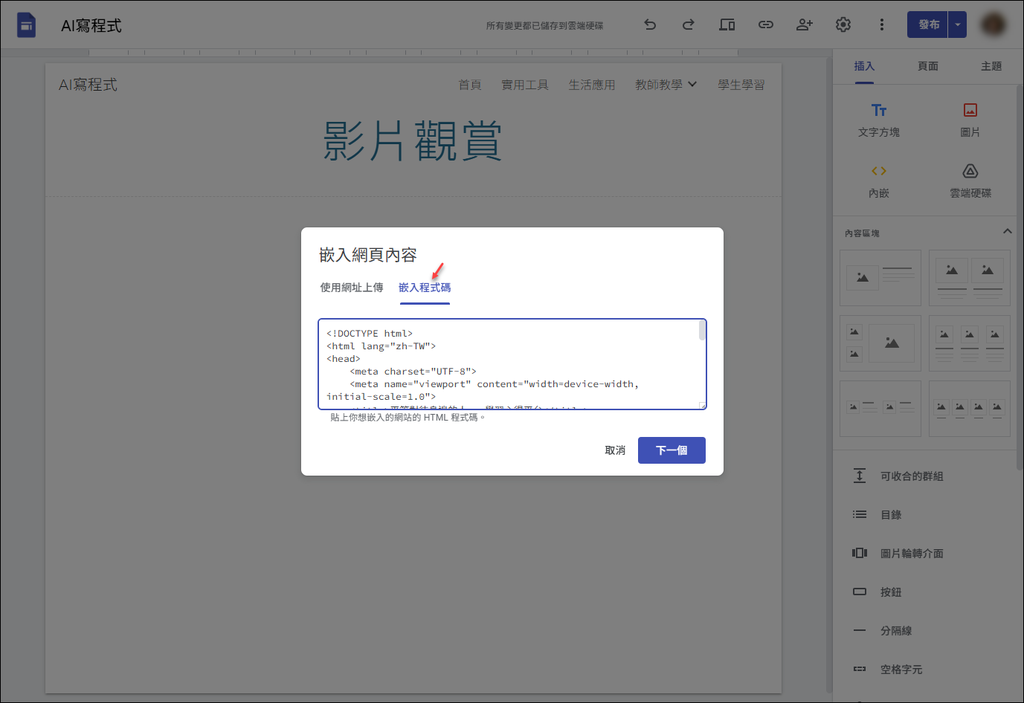The height and width of the screenshot is (703, 1024).
Task: Open the settings gear
Action: (x=843, y=25)
